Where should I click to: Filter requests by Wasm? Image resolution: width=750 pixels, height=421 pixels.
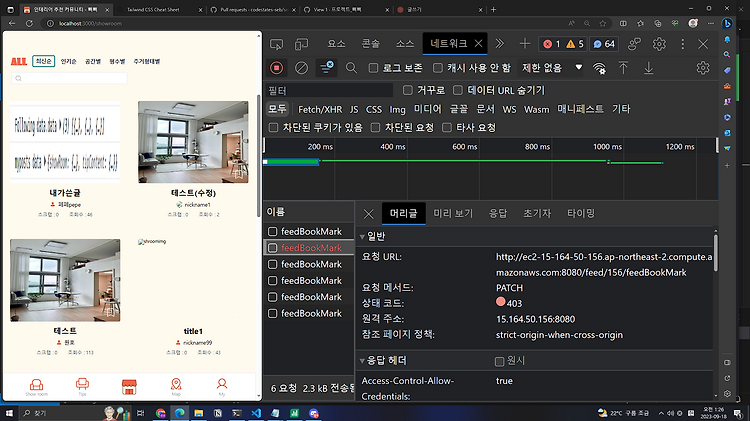[537, 110]
